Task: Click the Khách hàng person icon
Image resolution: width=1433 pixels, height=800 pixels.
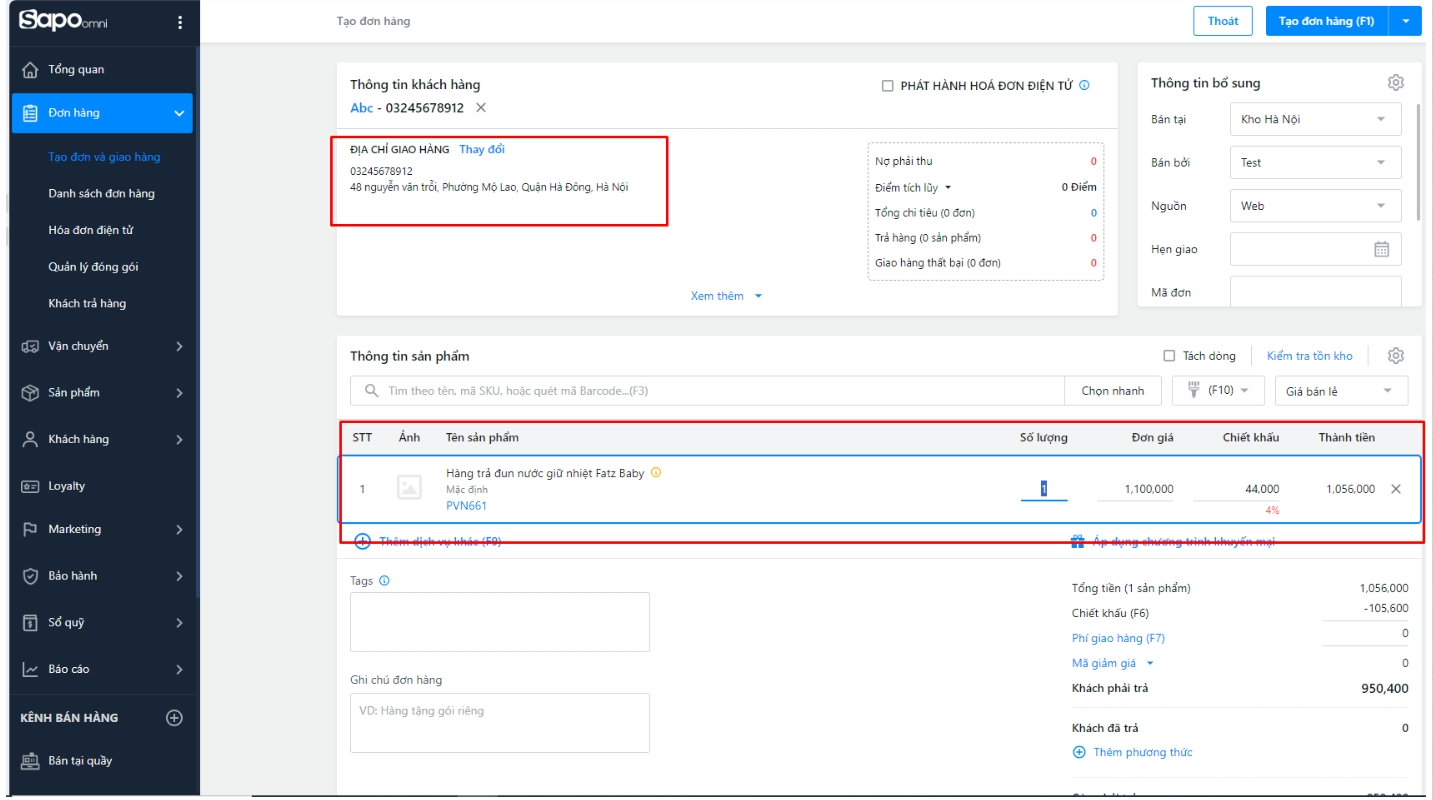Action: (30, 439)
